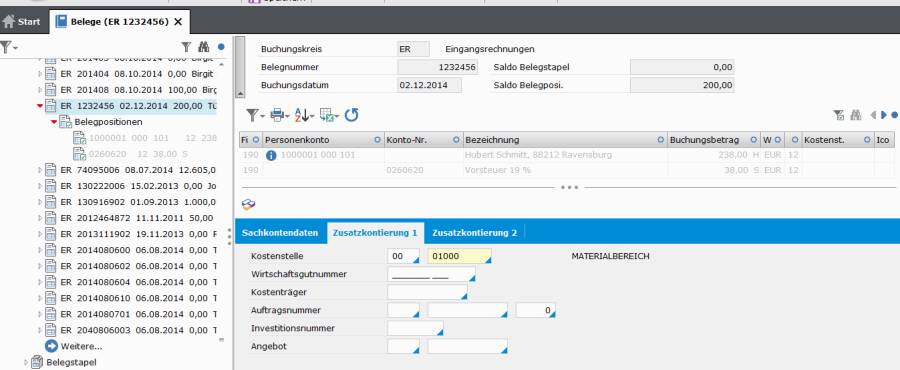Click the Excel export grid icon
Viewport: 900px width, 370px height.
328,115
